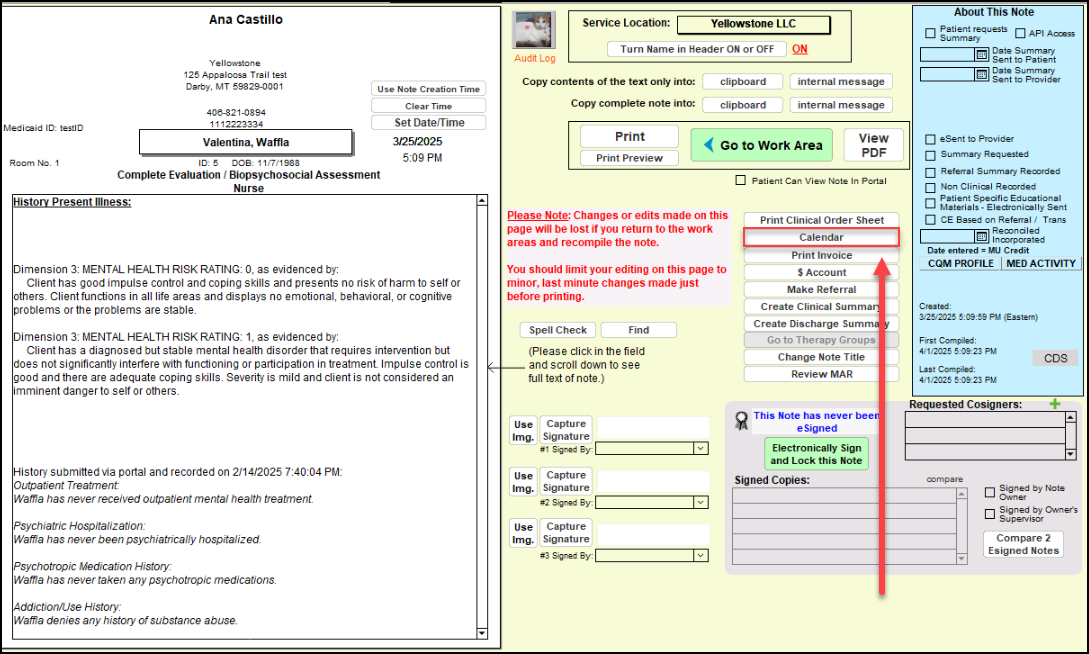This screenshot has width=1089, height=654.
Task: Click the green plus to add cosigner
Action: pyautogui.click(x=1053, y=404)
